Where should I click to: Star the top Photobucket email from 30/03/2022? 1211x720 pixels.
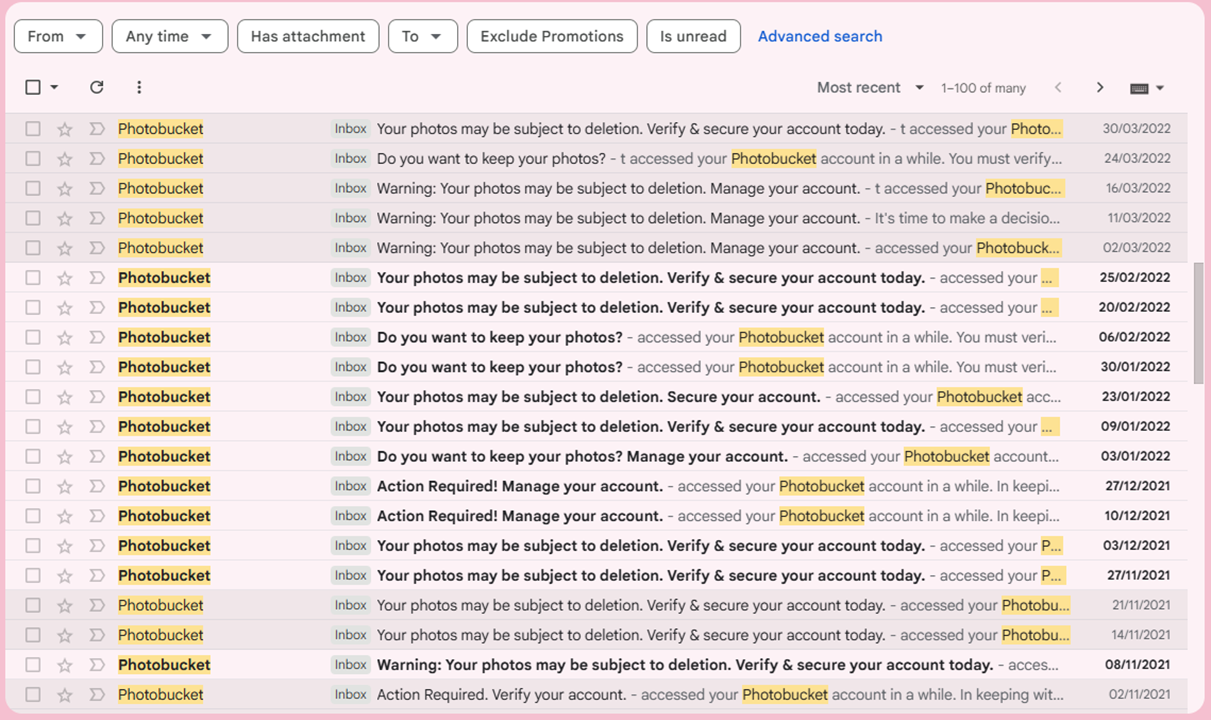tap(63, 128)
